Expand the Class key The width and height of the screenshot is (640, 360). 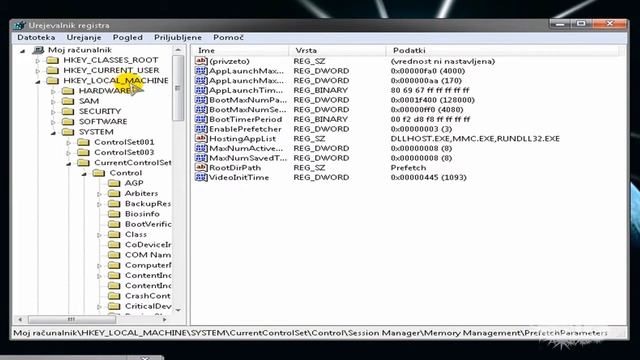pyautogui.click(x=99, y=235)
